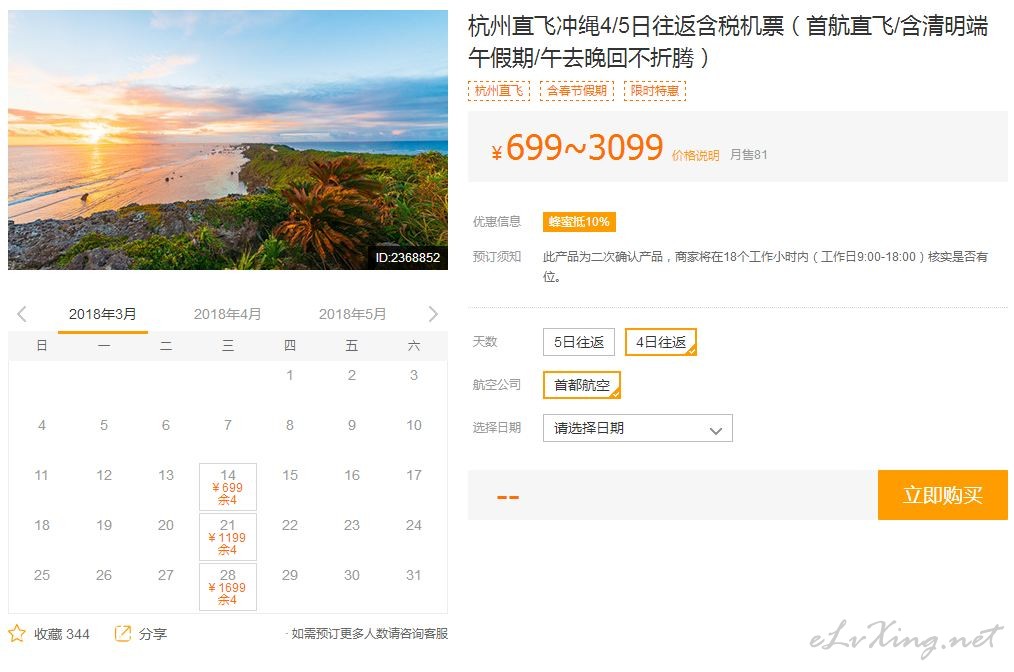This screenshot has height=672, width=1014.
Task: Click the 限时特惠 tag
Action: click(655, 91)
